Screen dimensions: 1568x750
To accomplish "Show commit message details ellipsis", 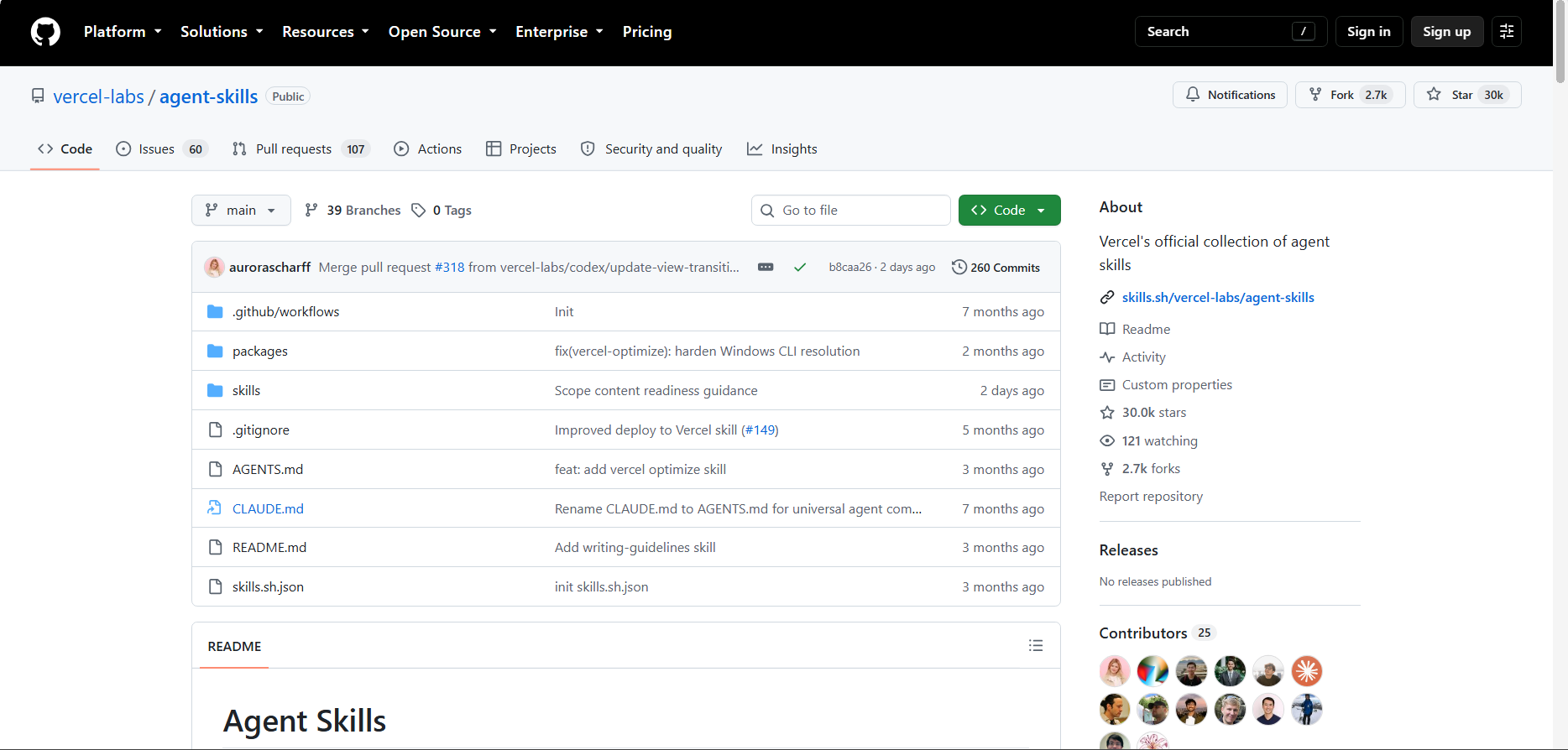I will pyautogui.click(x=766, y=268).
